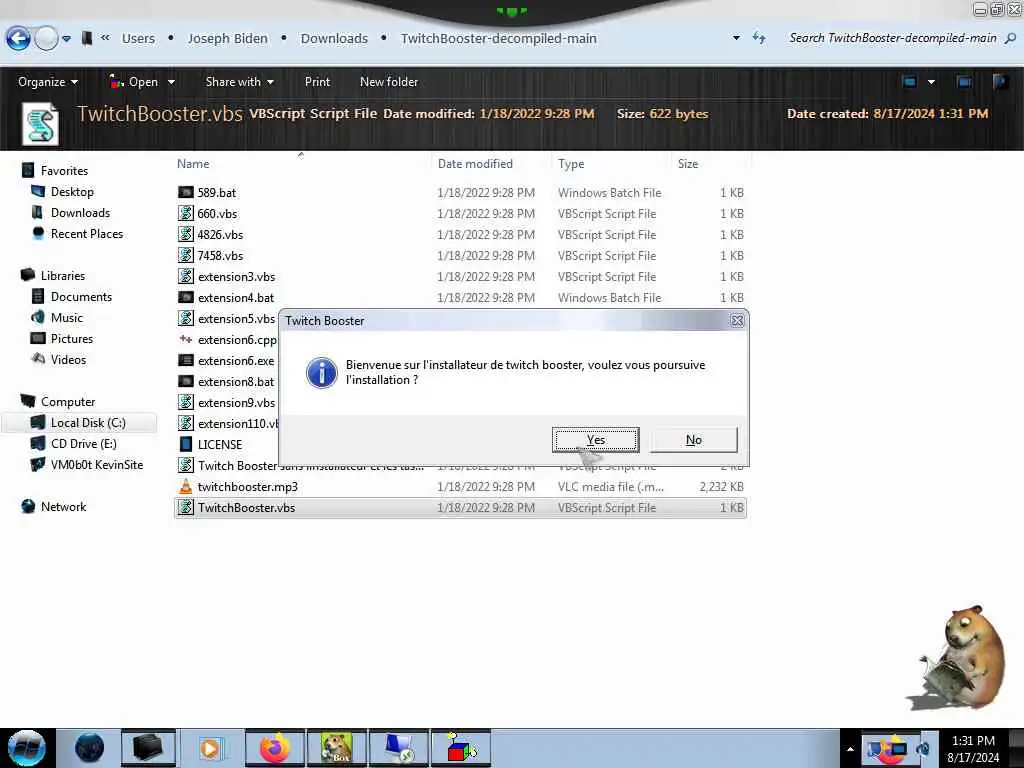Image resolution: width=1024 pixels, height=768 pixels.
Task: Select extension6.exe file icon
Action: point(186,360)
